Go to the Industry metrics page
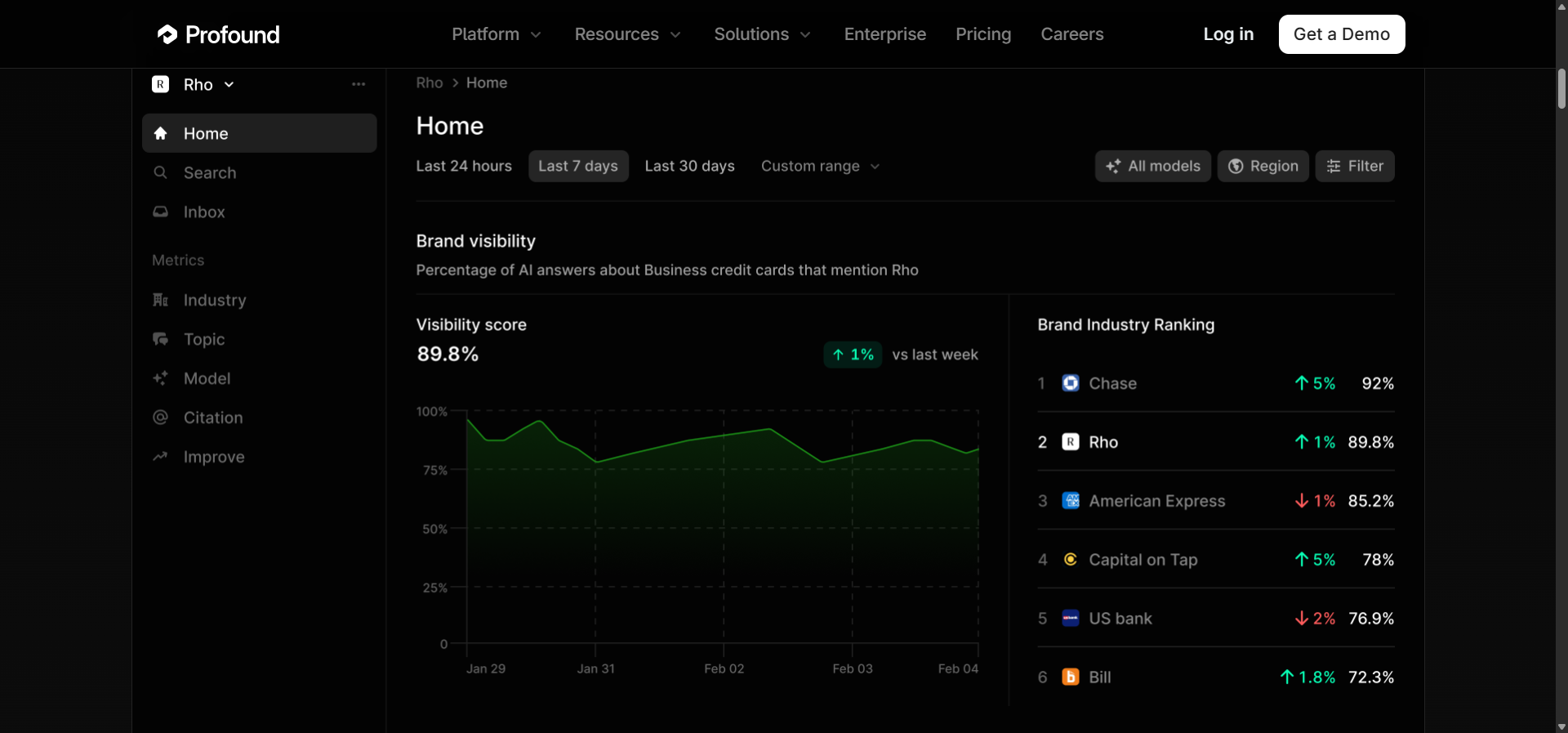This screenshot has width=1568, height=733. coord(259,300)
